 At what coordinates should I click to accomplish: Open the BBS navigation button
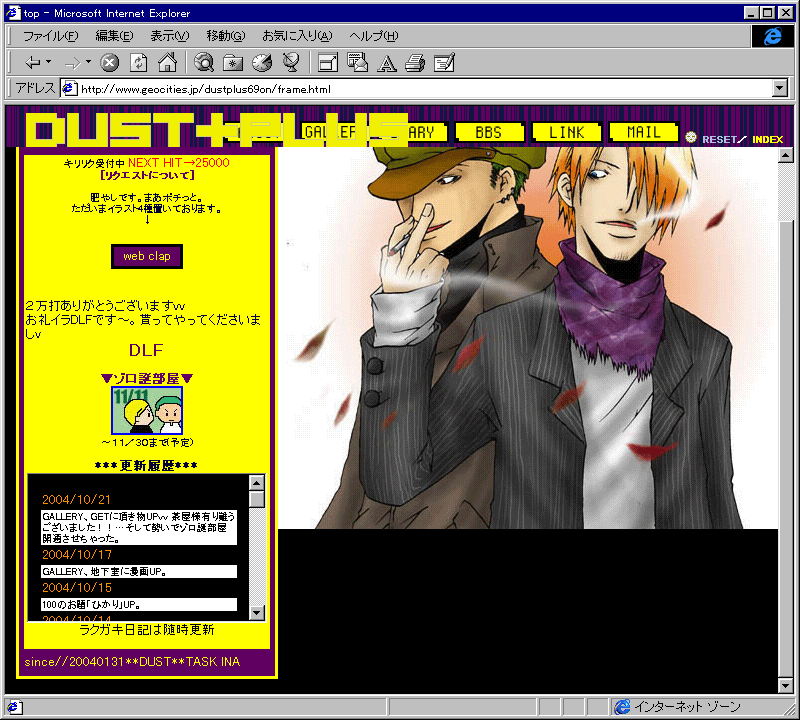point(489,132)
